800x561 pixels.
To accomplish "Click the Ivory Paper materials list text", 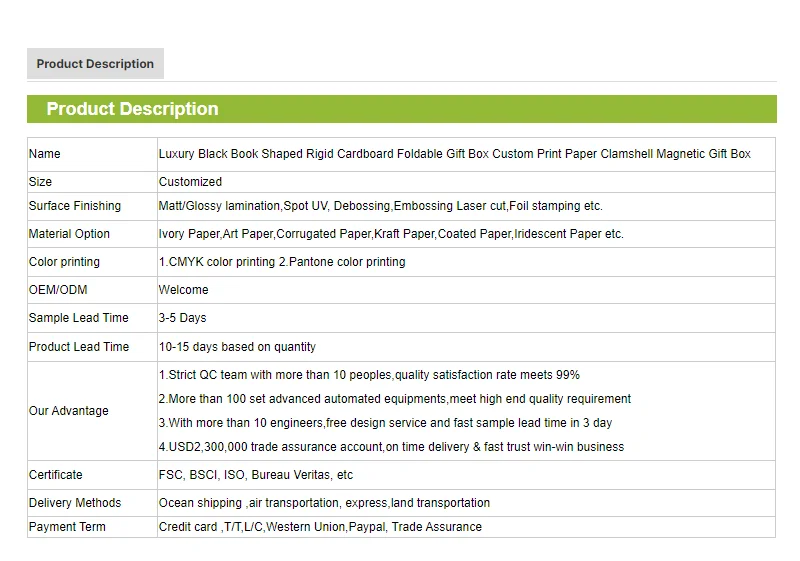I will pos(390,234).
